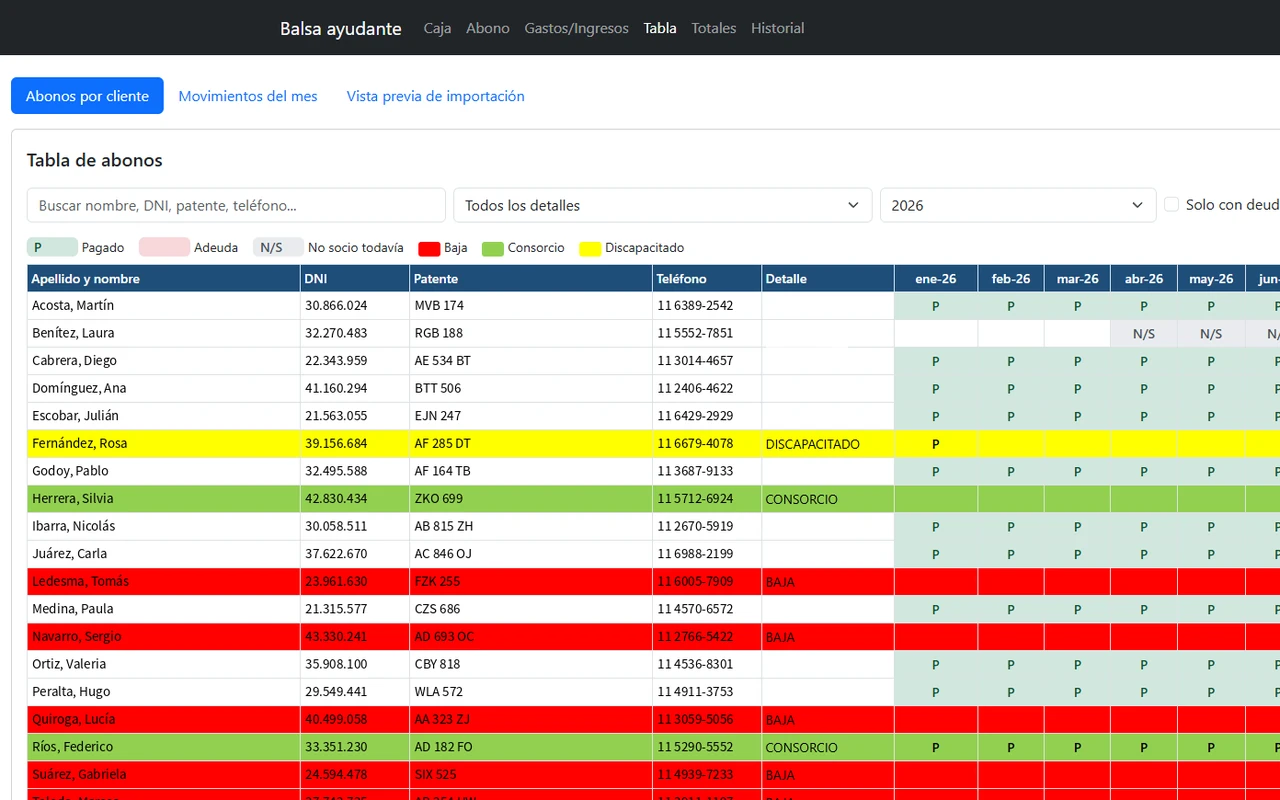Click the gray N/S legend swatch

click(278, 247)
